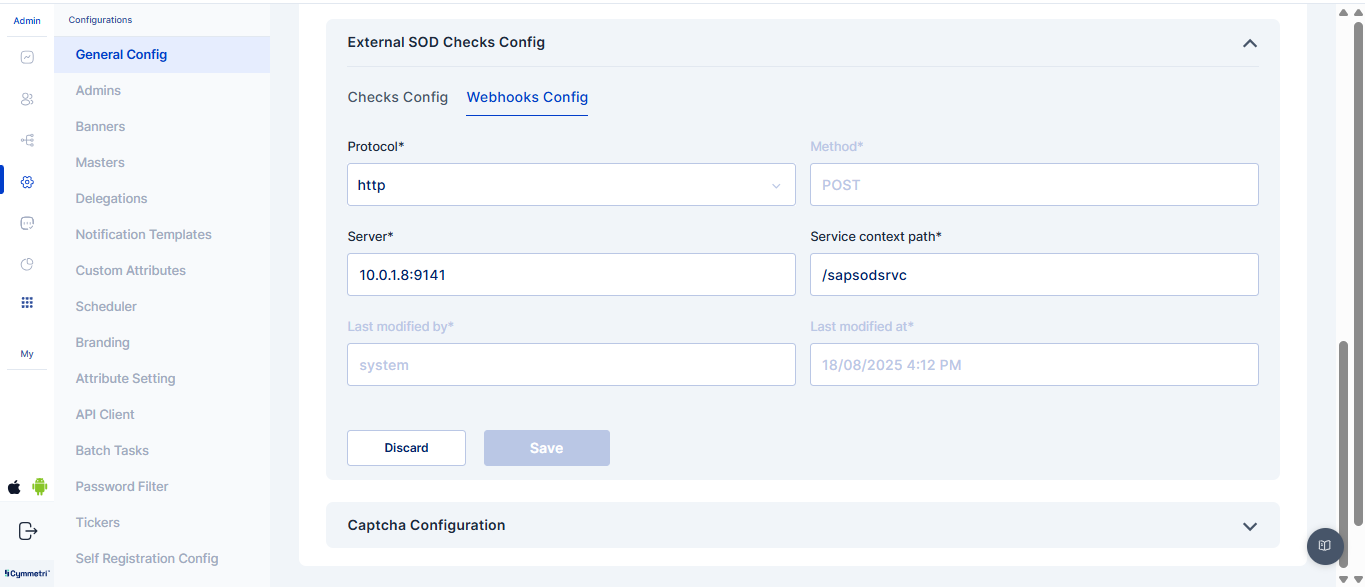This screenshot has width=1365, height=587.
Task: Switch to the Checks Config tab
Action: coord(397,97)
